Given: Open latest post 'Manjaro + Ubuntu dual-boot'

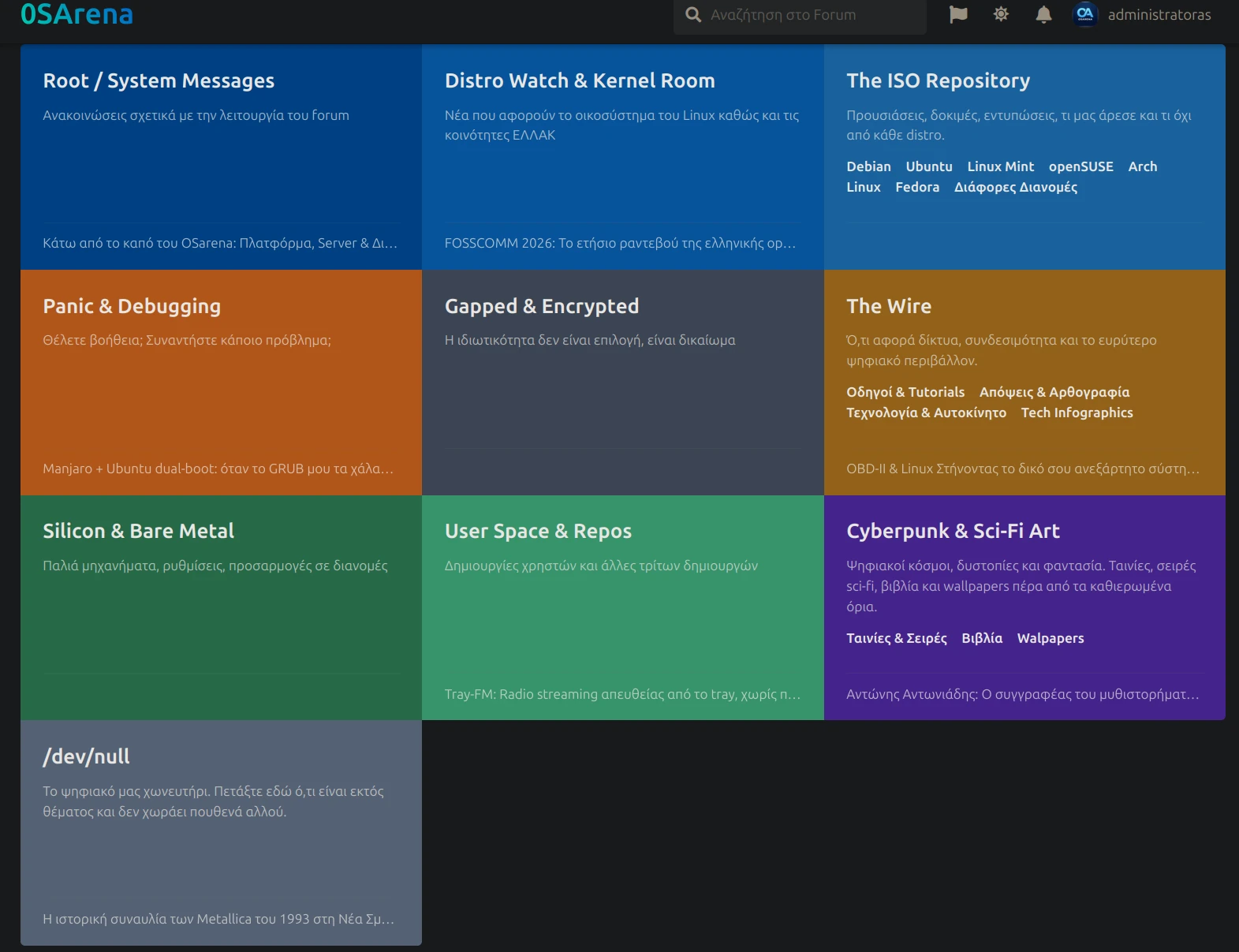Looking at the screenshot, I should (x=218, y=469).
